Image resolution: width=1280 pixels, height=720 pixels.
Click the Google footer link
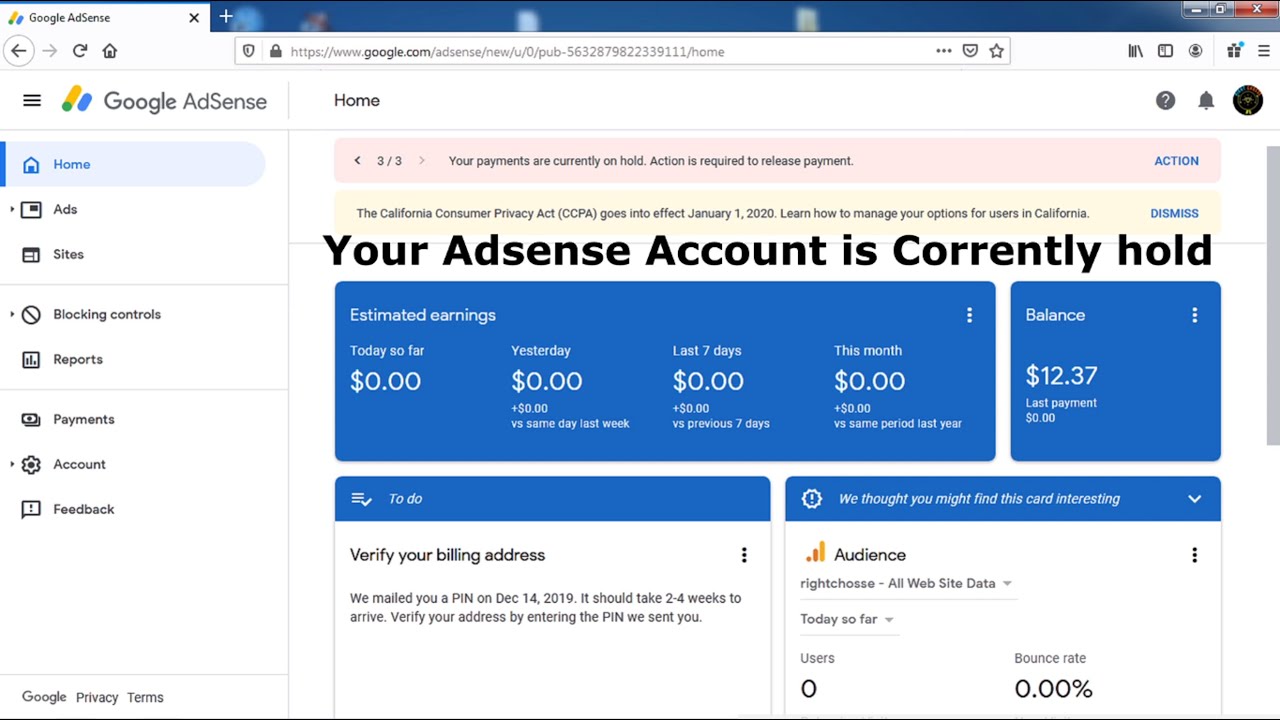[44, 697]
